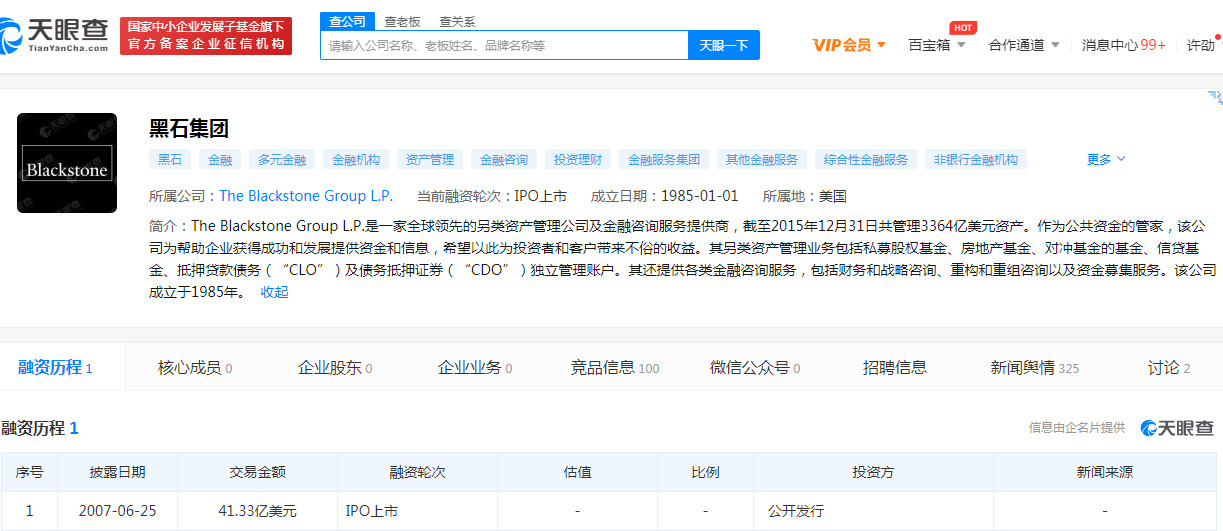Switch to the 企业股东 tab
Viewport: 1223px width, 531px height.
coord(335,368)
